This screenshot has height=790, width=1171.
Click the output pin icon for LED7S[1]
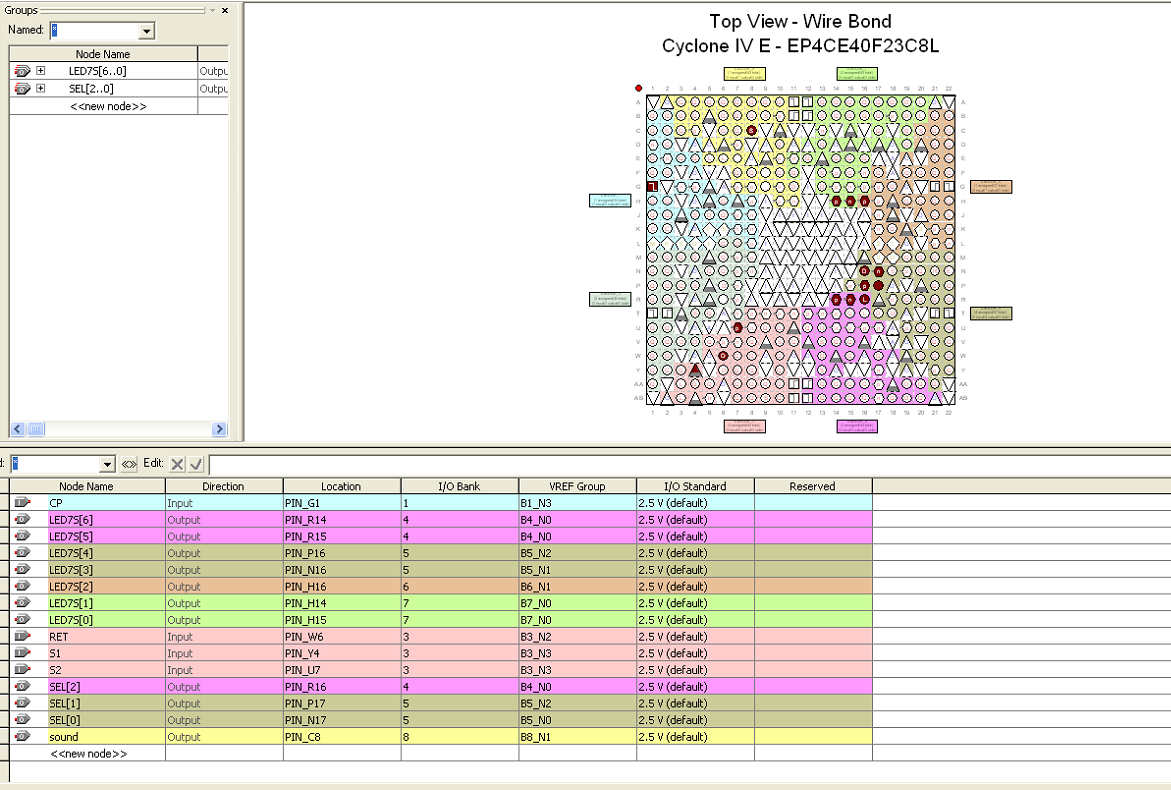tap(22, 603)
